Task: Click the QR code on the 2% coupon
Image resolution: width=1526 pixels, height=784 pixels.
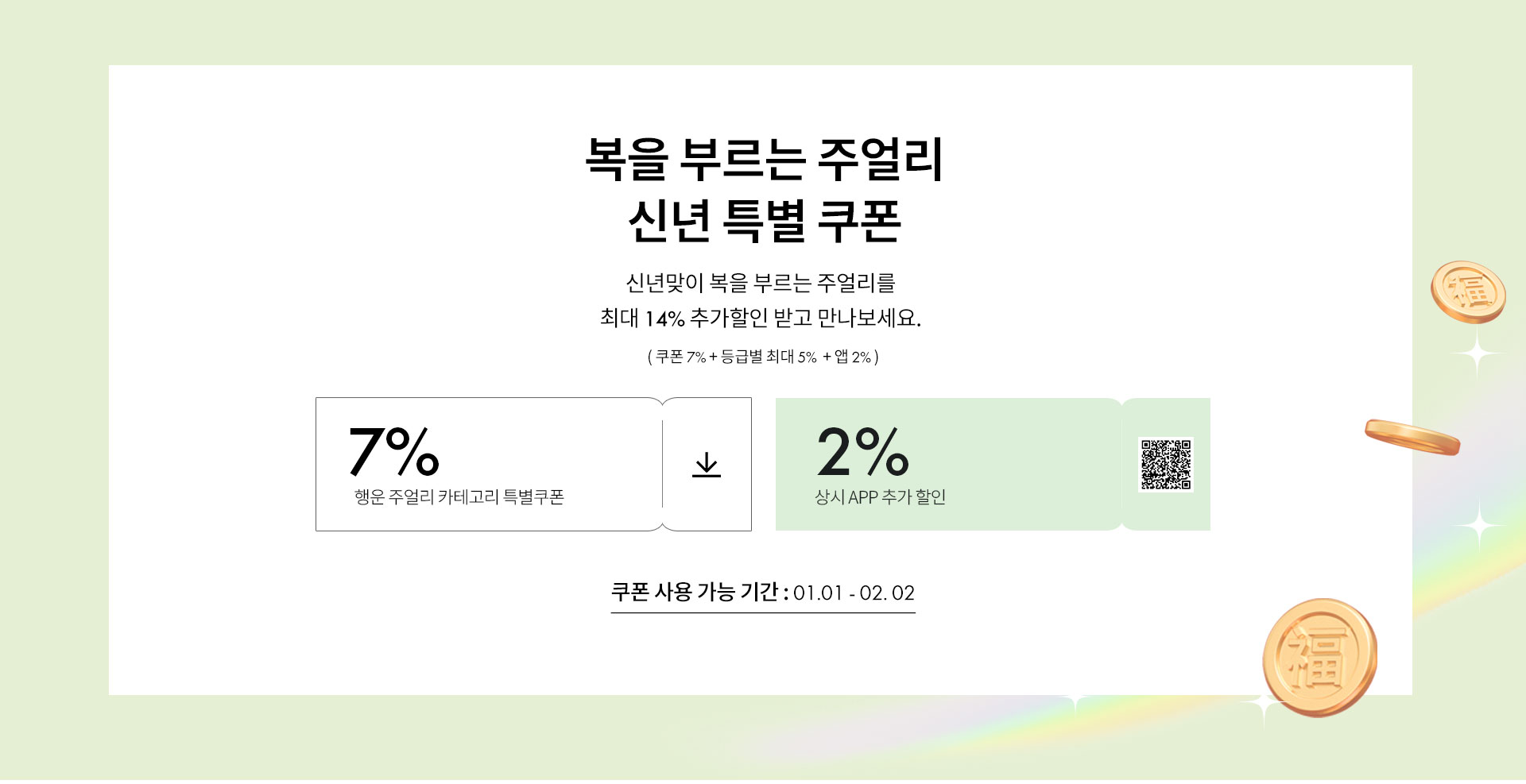Action: click(x=1165, y=465)
